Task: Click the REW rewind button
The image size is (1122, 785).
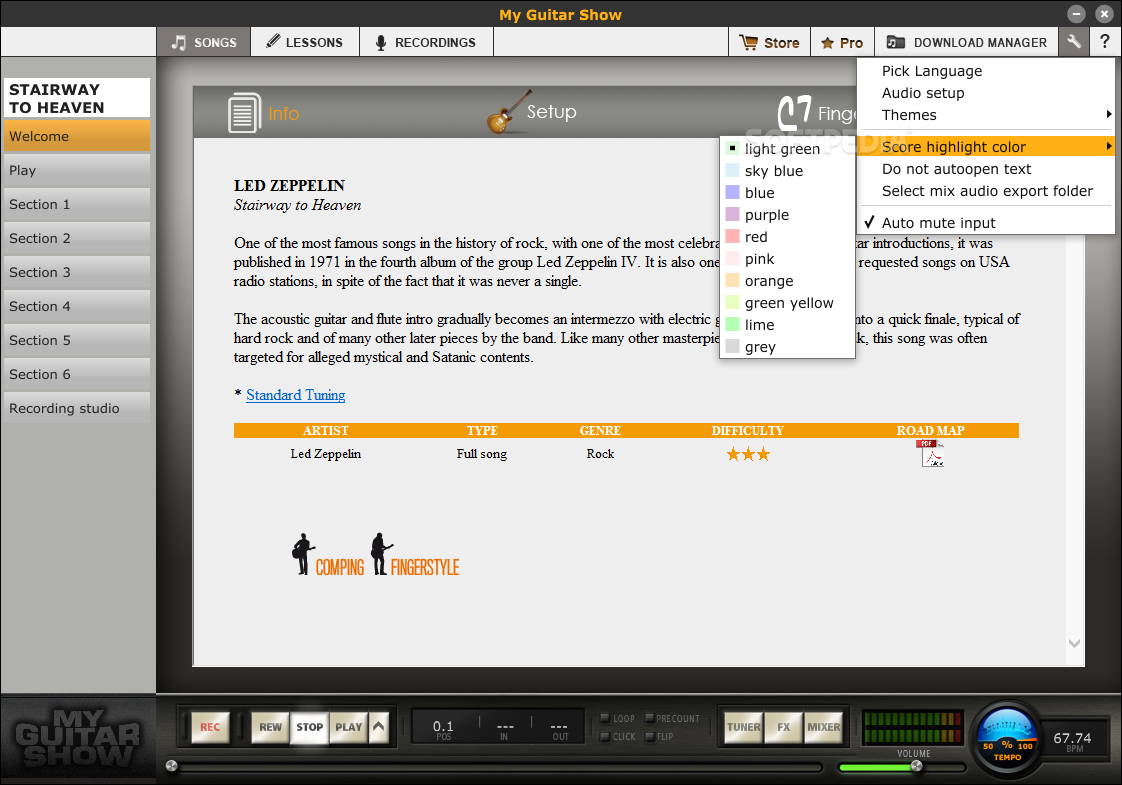Action: point(270,727)
